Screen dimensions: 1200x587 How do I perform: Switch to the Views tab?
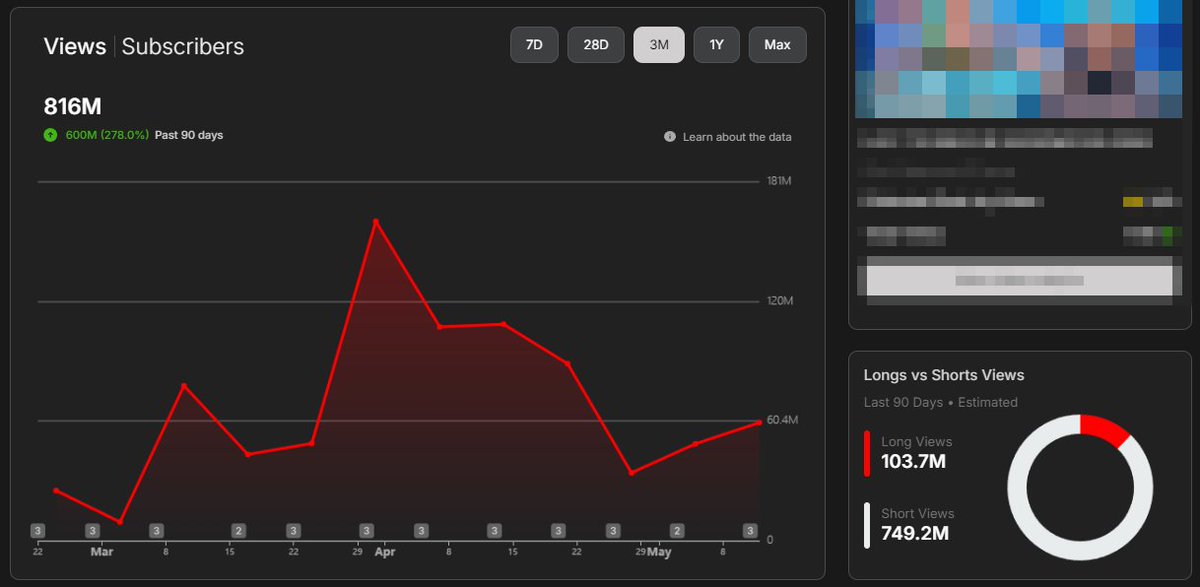75,46
